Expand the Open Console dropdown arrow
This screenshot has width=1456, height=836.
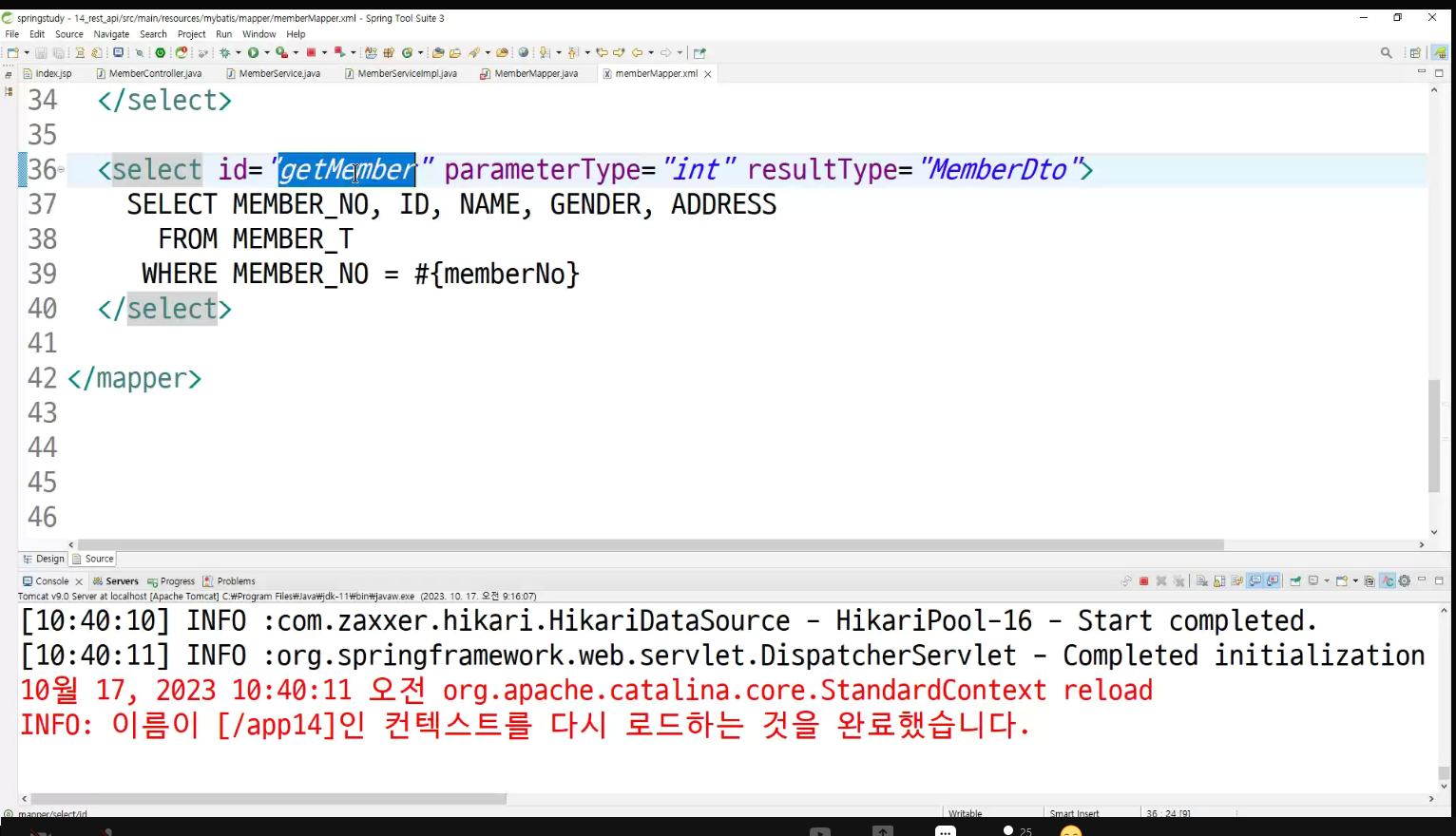(1355, 581)
